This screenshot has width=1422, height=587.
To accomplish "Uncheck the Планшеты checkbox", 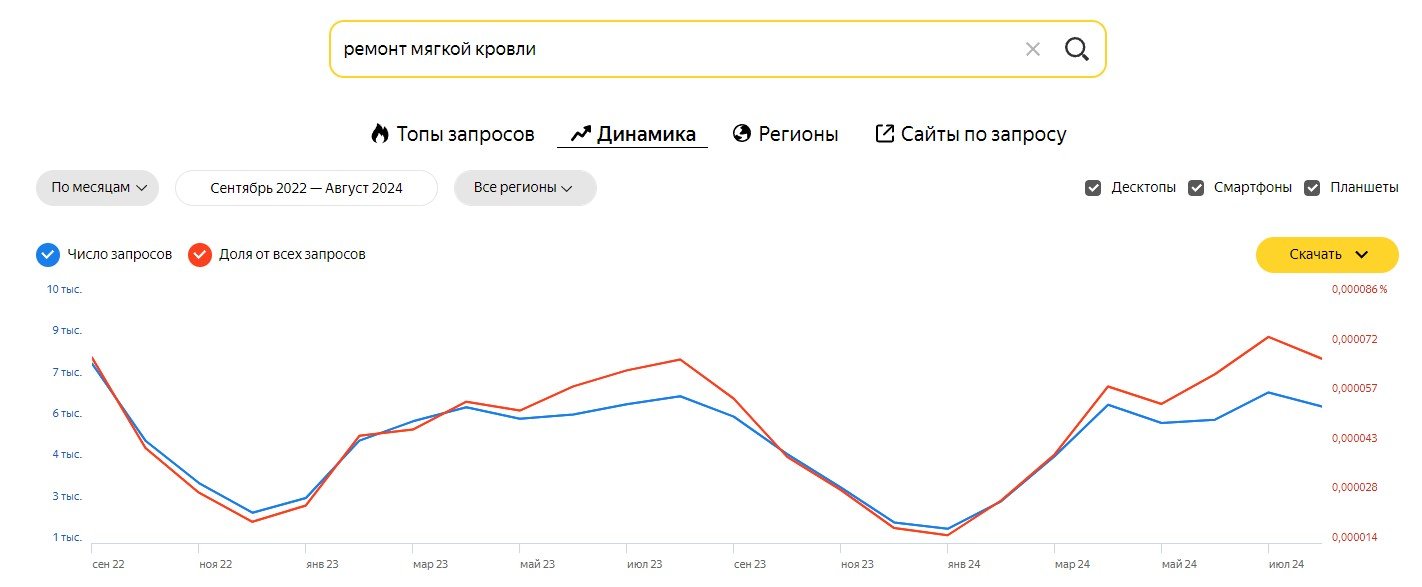I will click(x=1313, y=188).
